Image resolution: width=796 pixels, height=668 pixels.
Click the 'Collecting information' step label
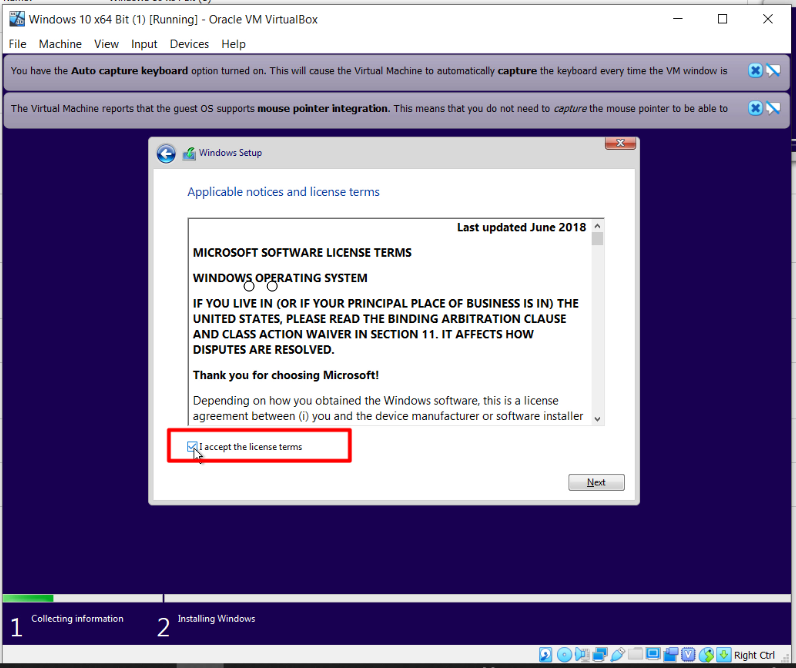tap(77, 619)
